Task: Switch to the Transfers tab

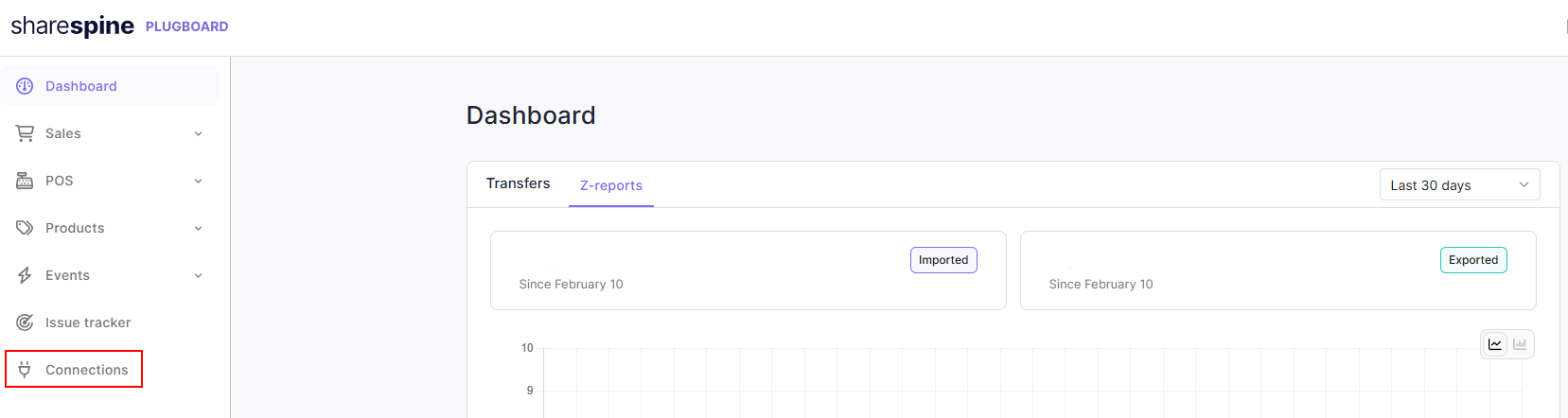Action: 518,183
